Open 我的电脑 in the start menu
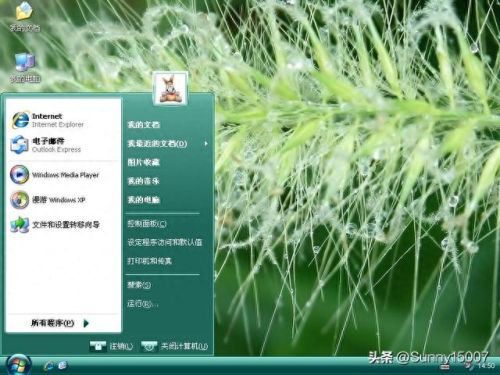500x375 pixels. point(144,200)
